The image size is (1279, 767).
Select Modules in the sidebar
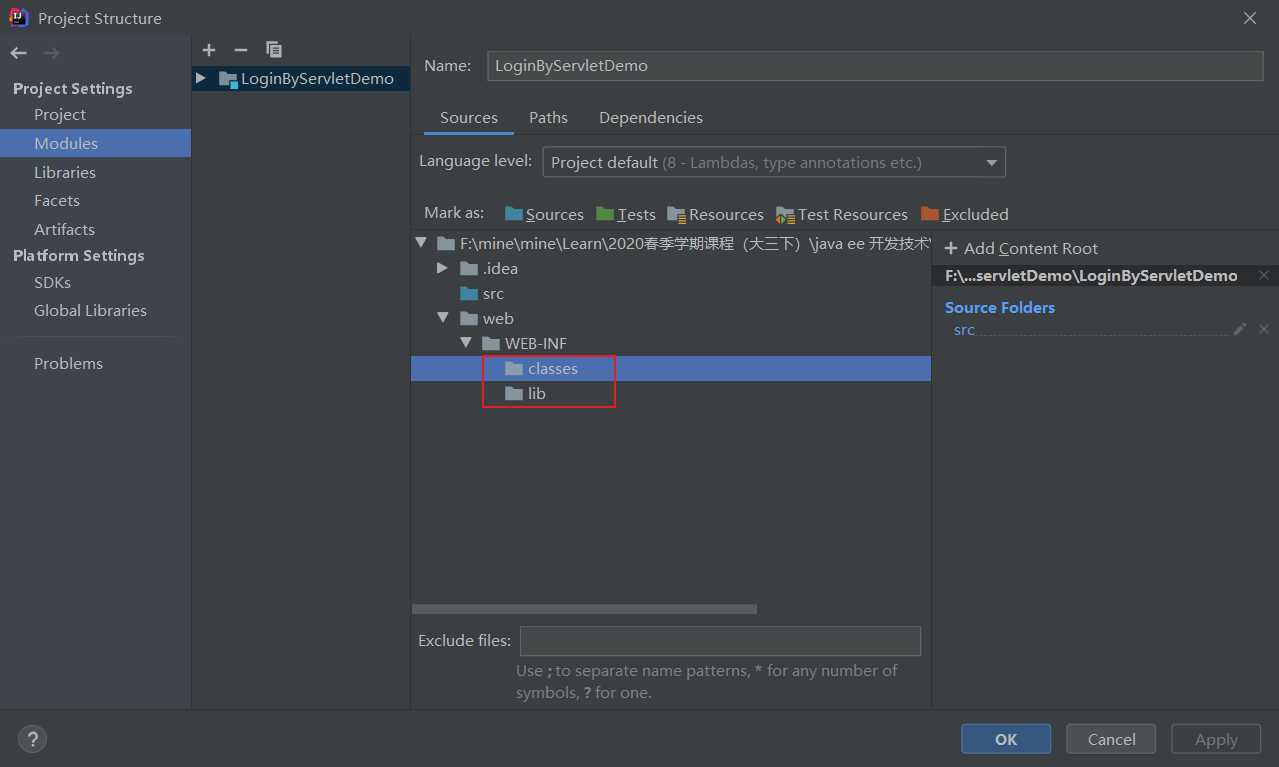95,143
